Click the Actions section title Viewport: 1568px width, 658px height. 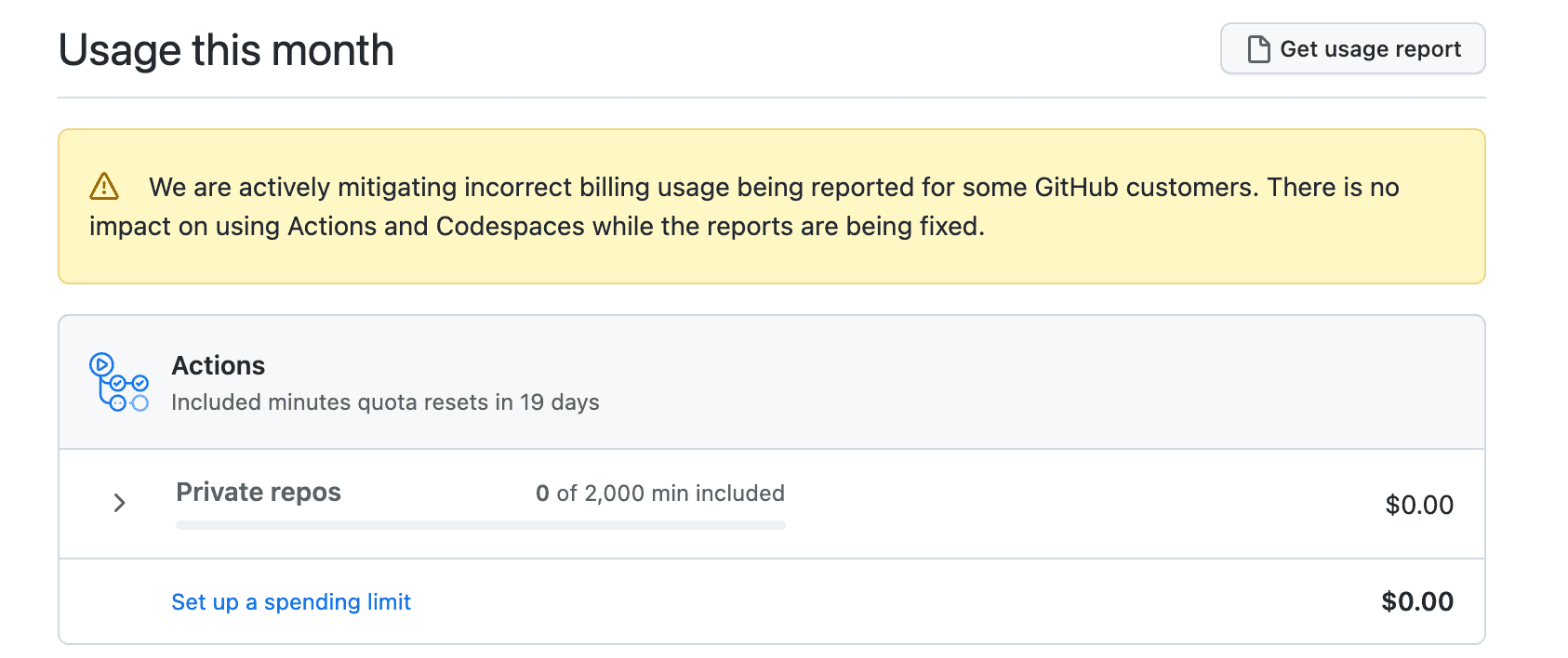219,365
